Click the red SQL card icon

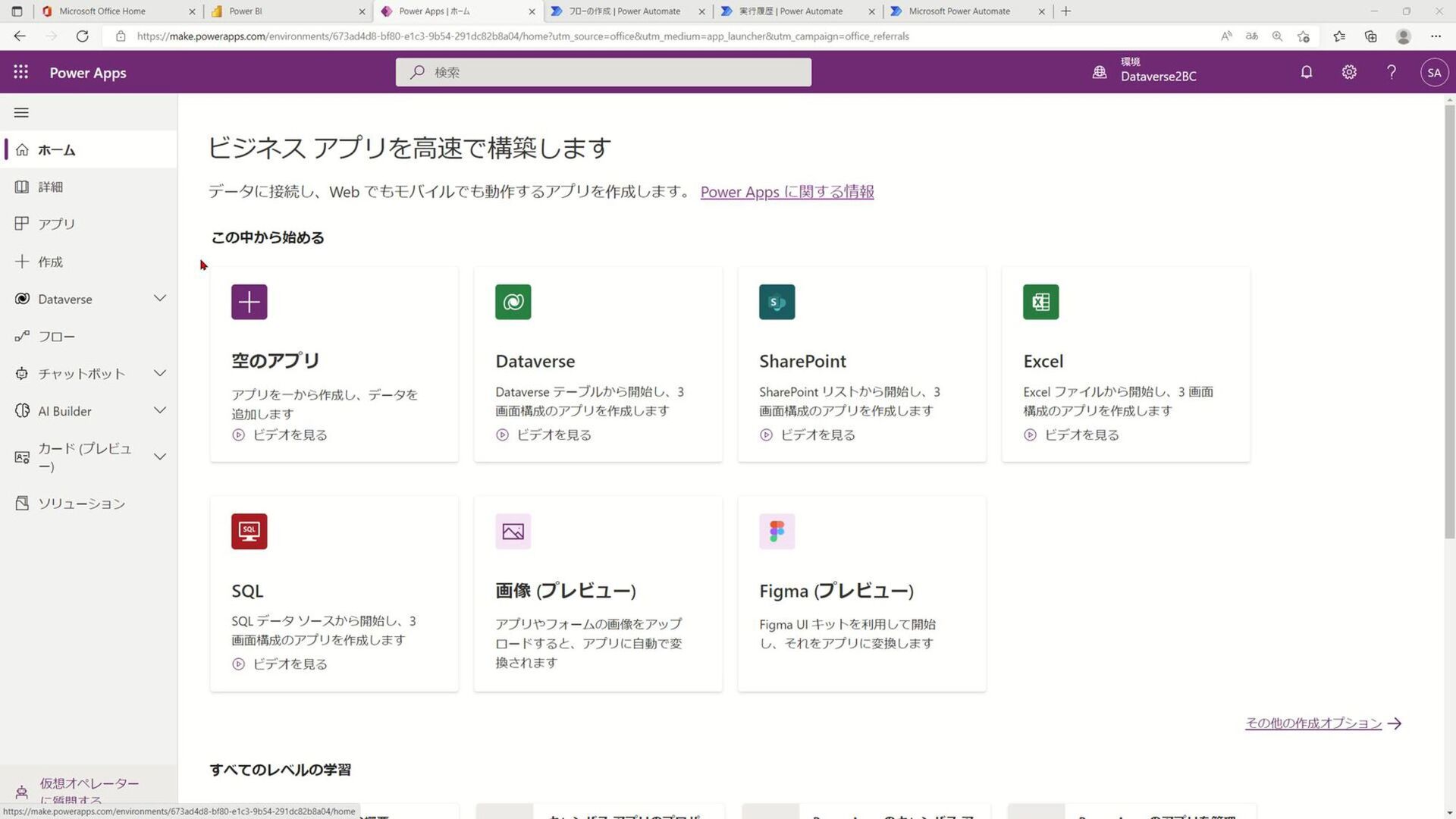[x=249, y=532]
